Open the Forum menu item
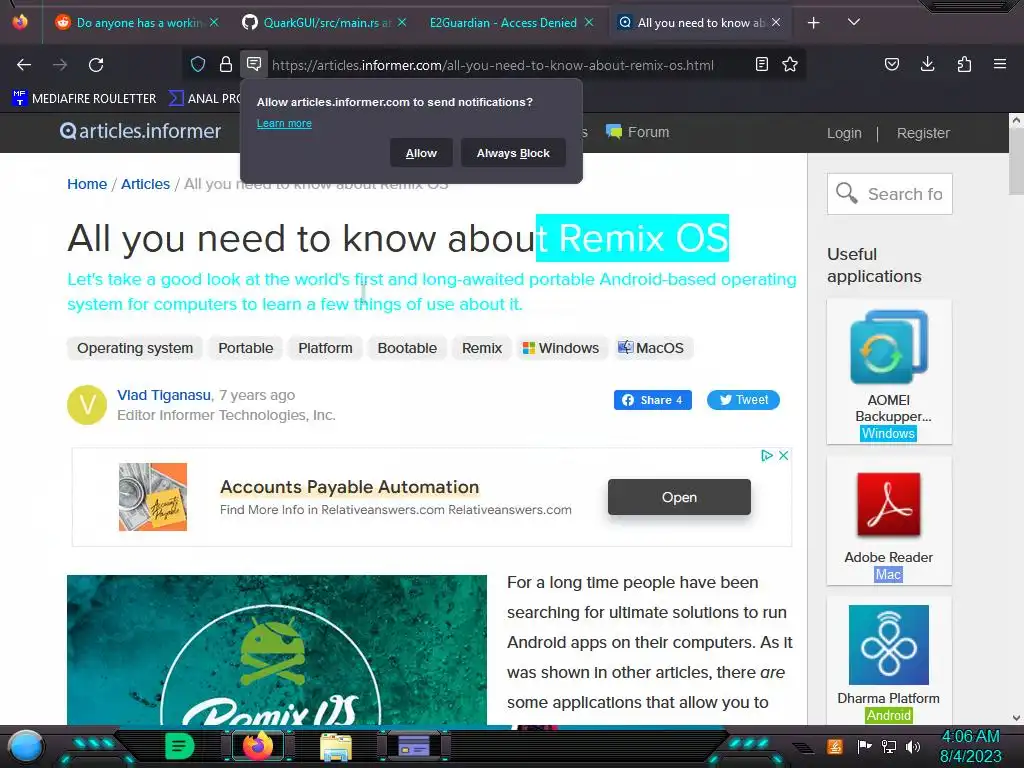The image size is (1024, 768). point(637,132)
